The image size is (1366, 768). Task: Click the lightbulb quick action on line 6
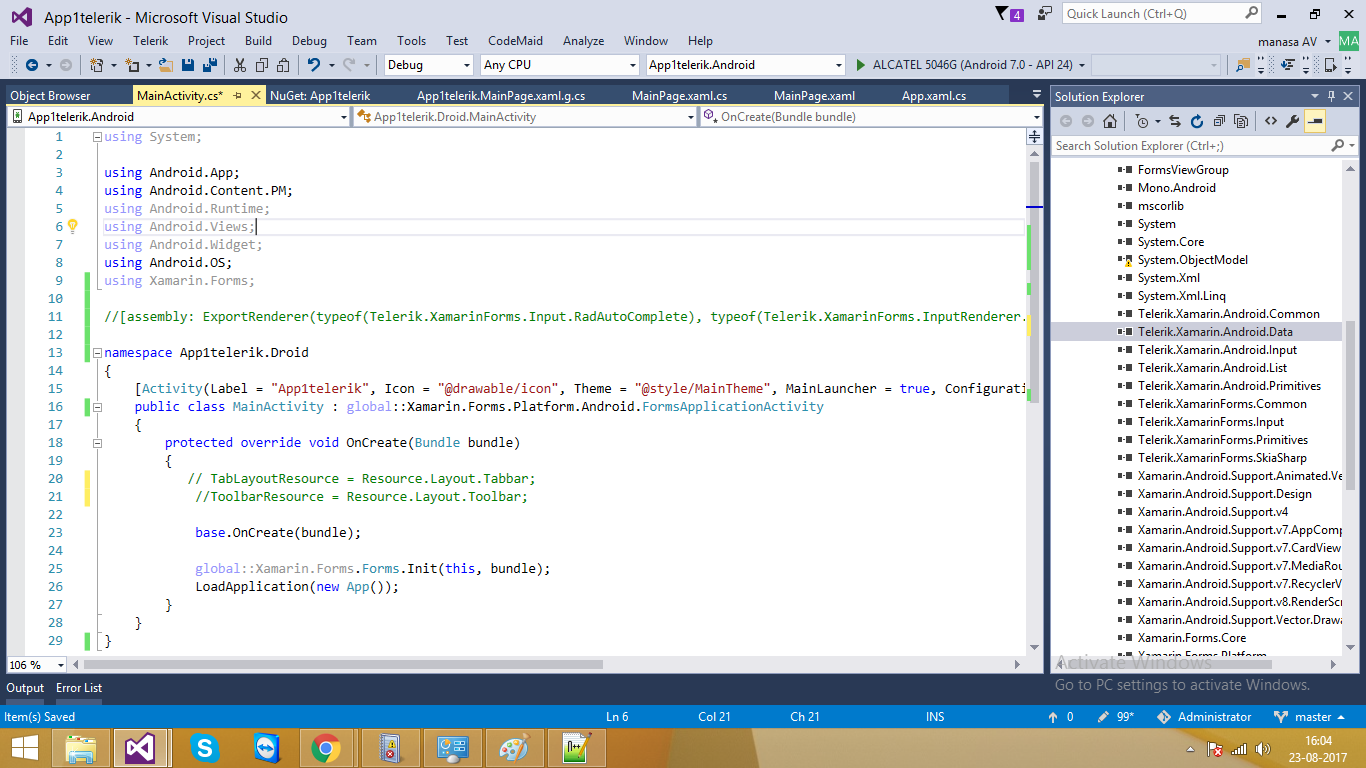click(72, 227)
